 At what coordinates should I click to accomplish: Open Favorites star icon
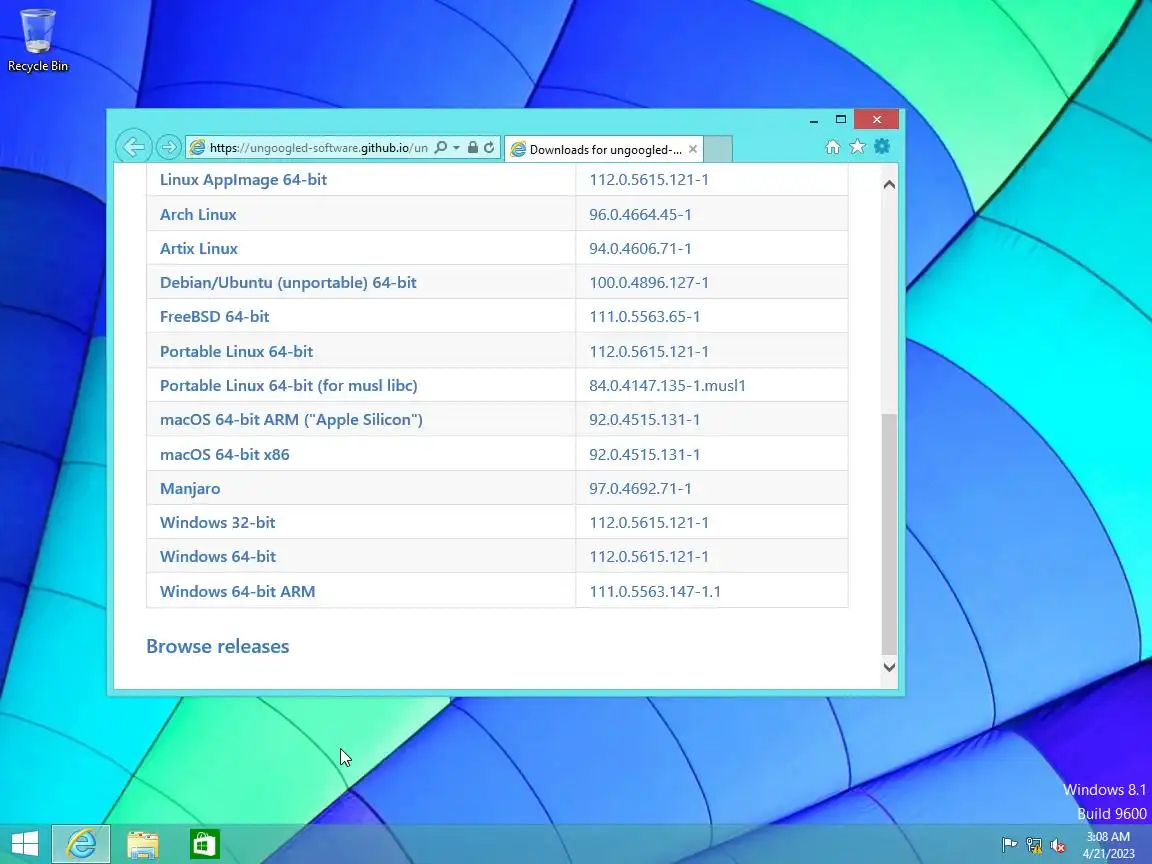coord(857,147)
